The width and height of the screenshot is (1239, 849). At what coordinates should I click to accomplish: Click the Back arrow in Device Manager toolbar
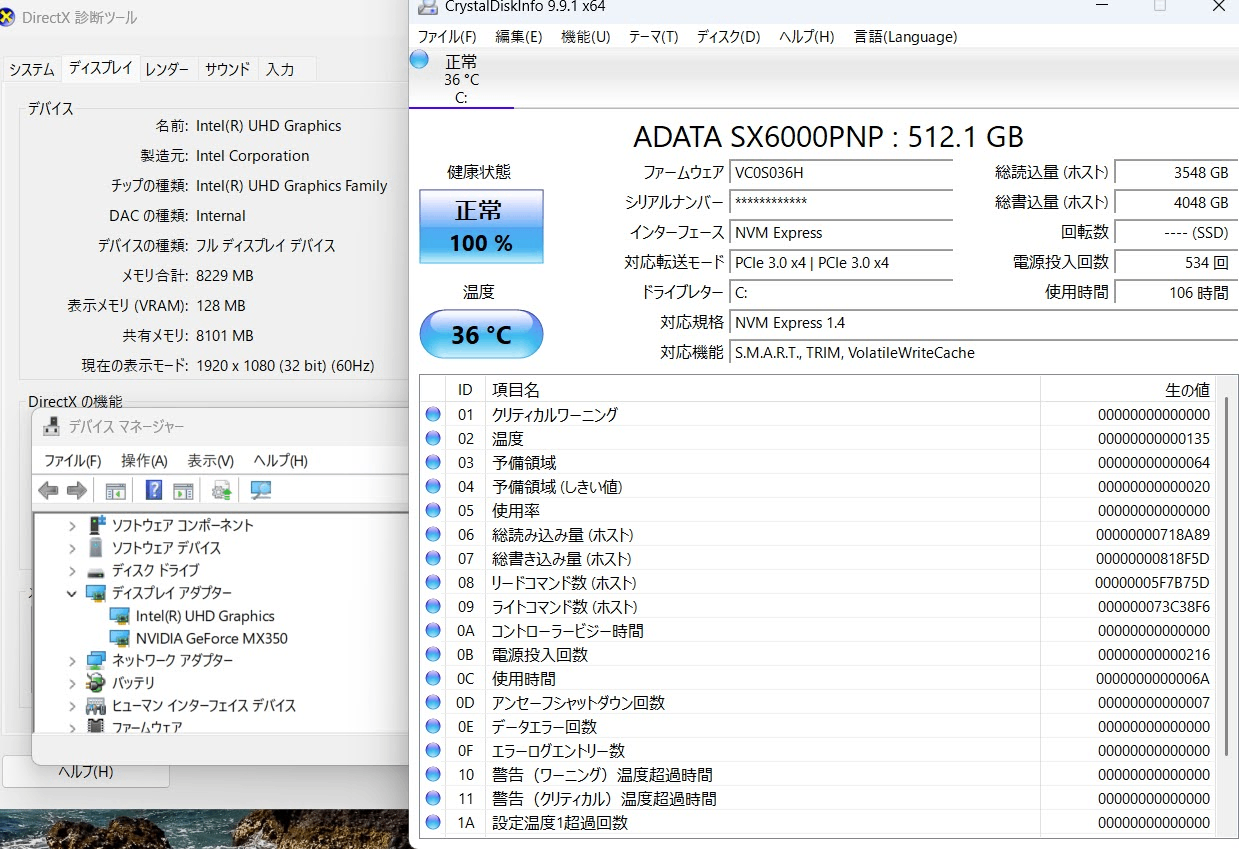pyautogui.click(x=48, y=490)
